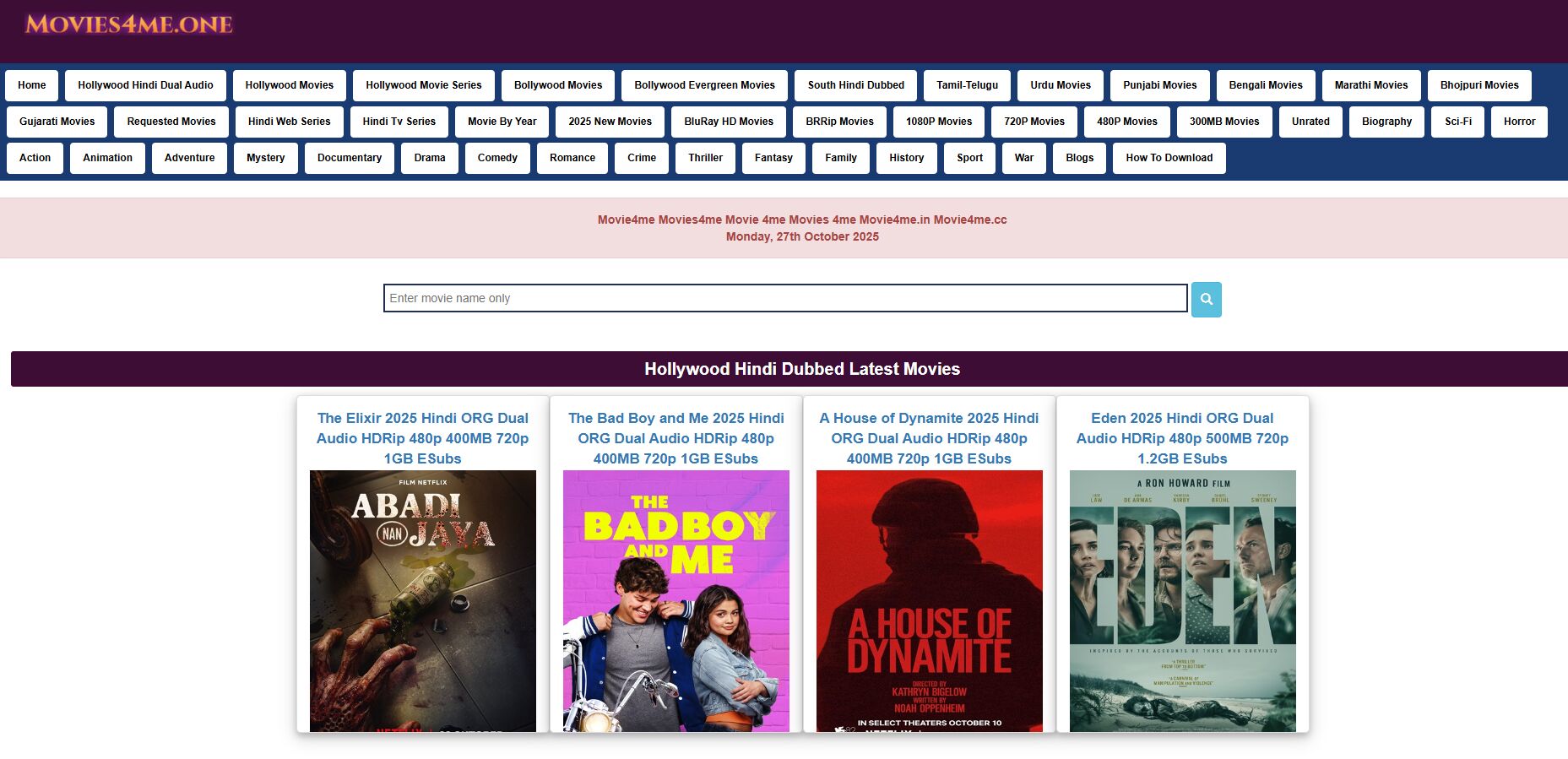Screen dimensions: 1568x759
Task: Open Hindi Web Series category
Action: click(x=290, y=122)
